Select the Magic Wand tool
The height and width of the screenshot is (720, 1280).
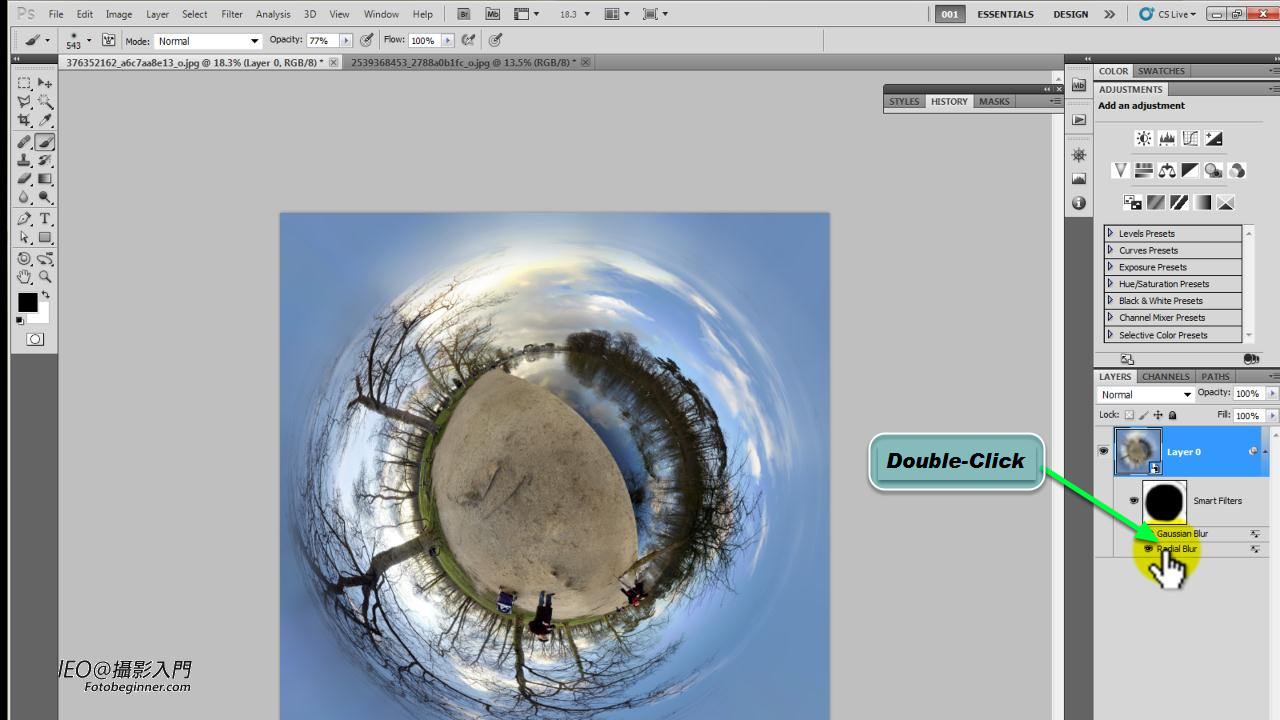45,102
